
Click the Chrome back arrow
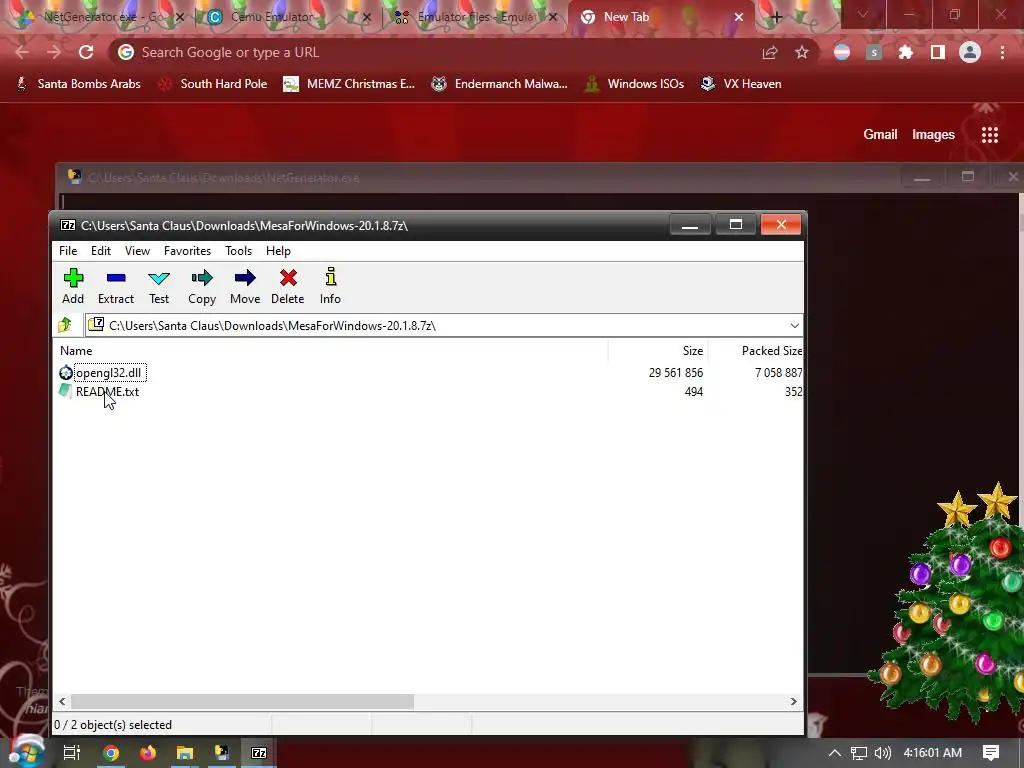22,52
